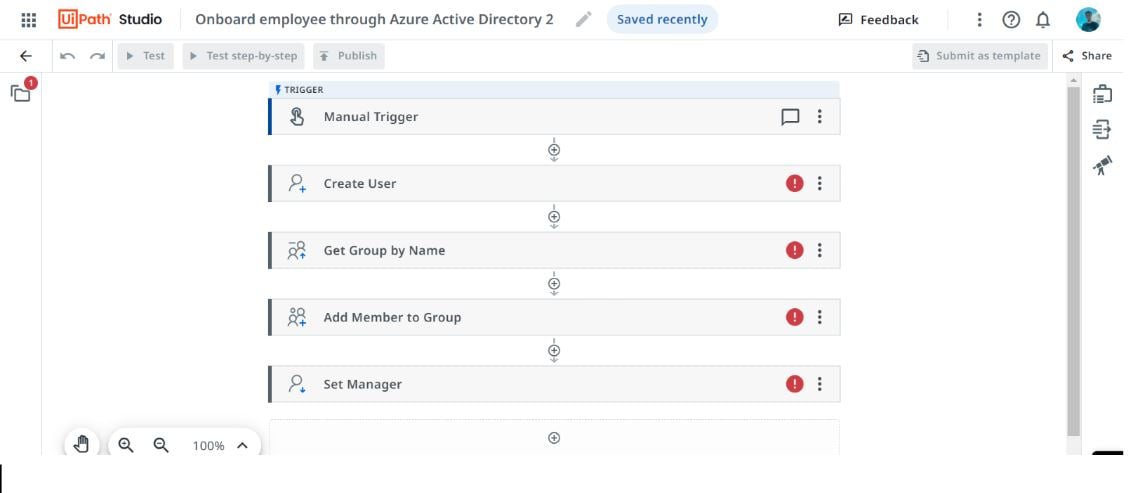The width and height of the screenshot is (1140, 493).
Task: Open the top-bar more options menu
Action: click(x=979, y=20)
